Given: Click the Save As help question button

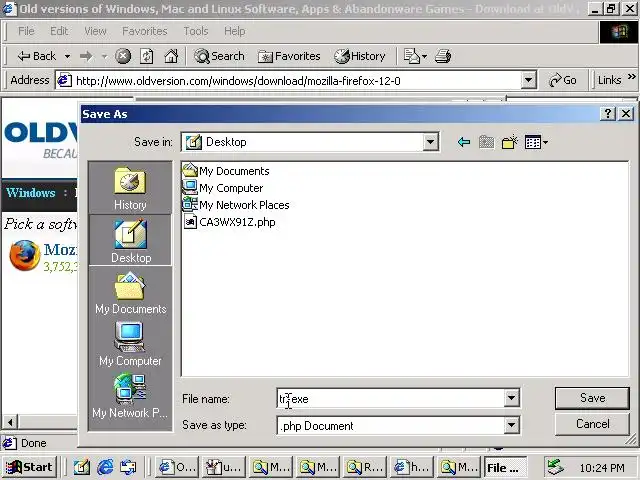Looking at the screenshot, I should pos(608,113).
